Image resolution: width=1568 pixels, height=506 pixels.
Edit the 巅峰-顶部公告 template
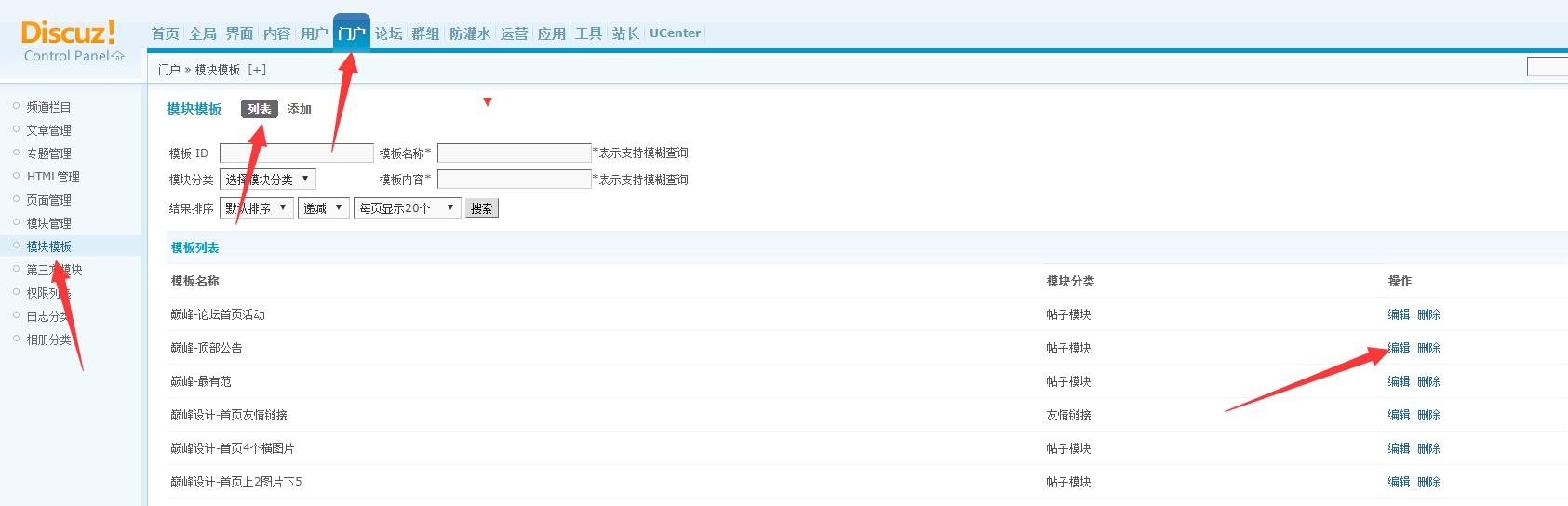1398,348
